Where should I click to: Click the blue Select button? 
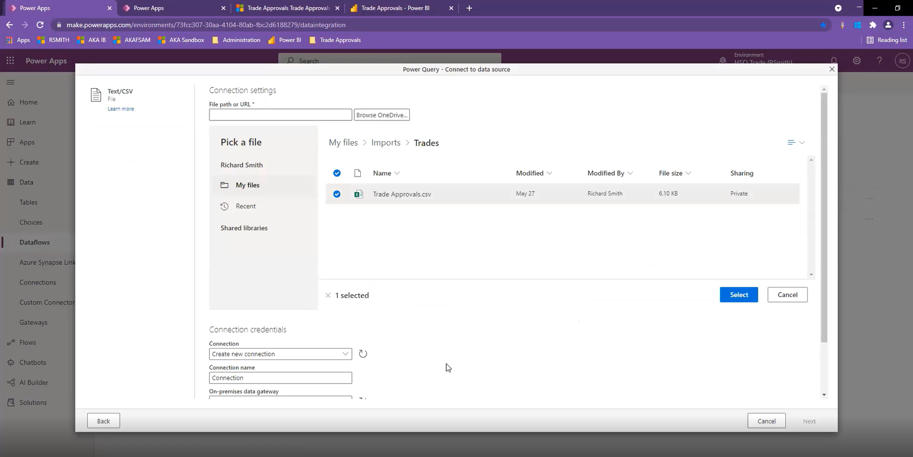click(739, 295)
